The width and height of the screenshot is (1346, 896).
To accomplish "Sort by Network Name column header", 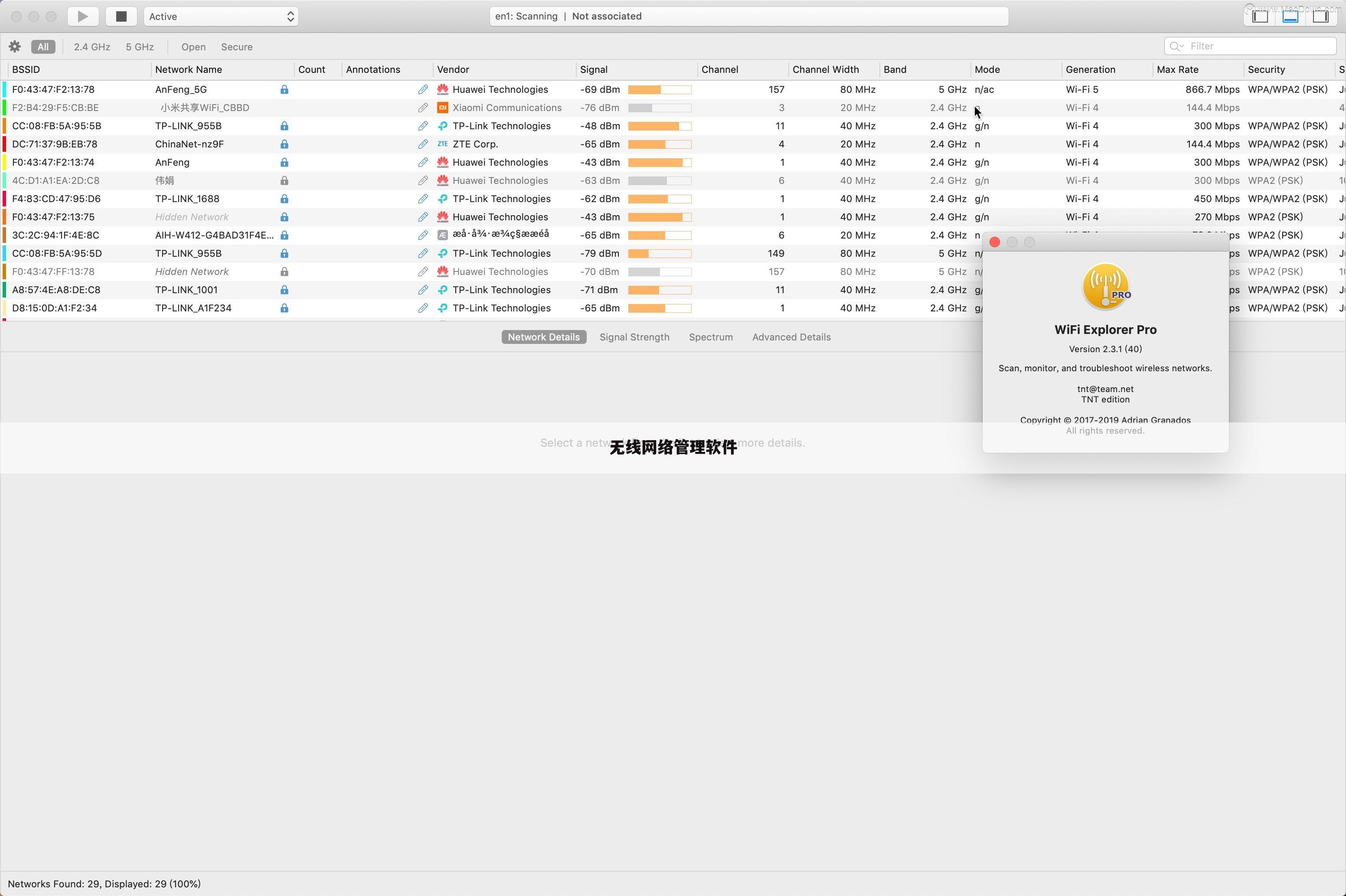I will pos(189,69).
